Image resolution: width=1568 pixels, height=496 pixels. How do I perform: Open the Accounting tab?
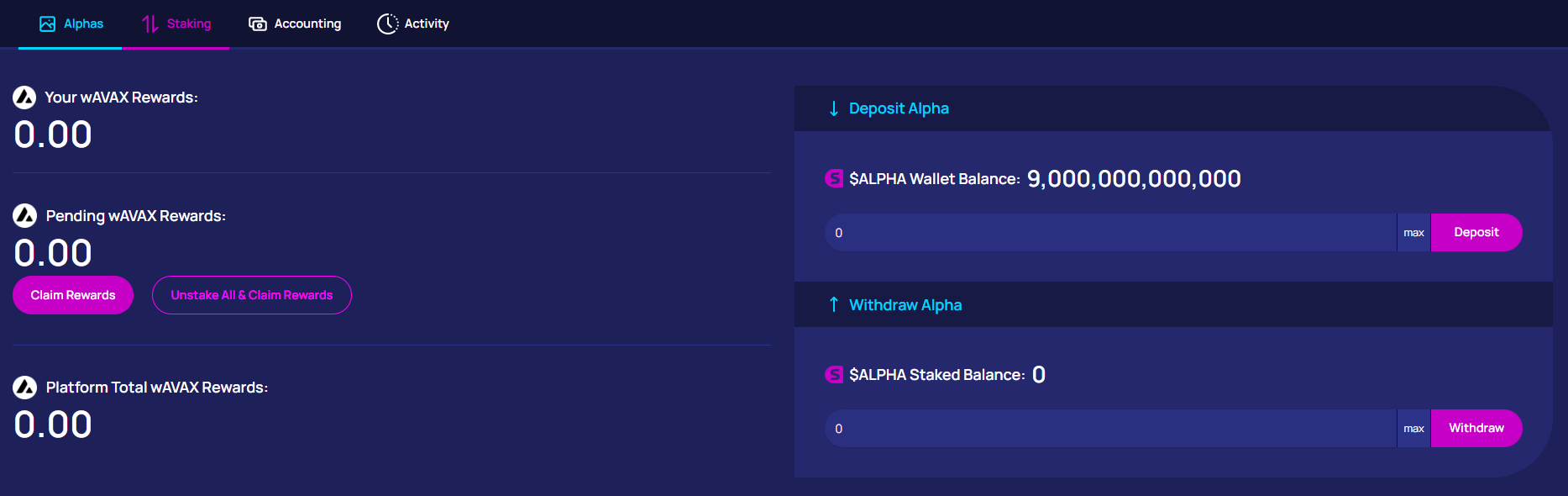coord(295,24)
